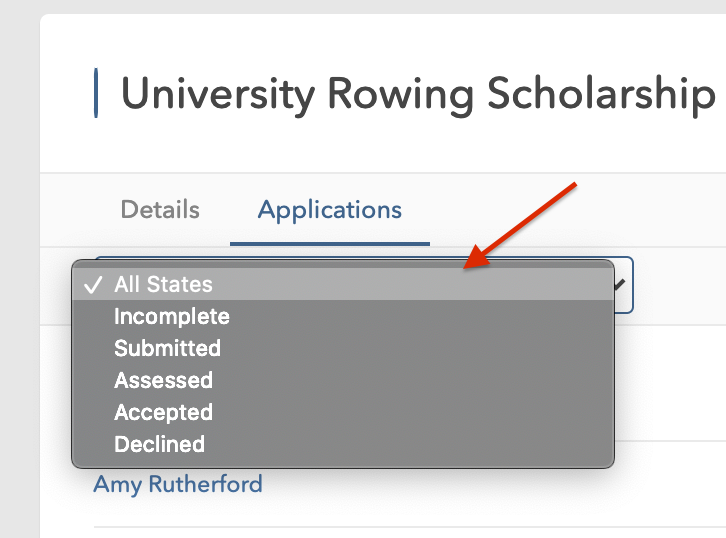Click the state filter dropdown chevron
This screenshot has height=538, width=726.
pyautogui.click(x=621, y=285)
